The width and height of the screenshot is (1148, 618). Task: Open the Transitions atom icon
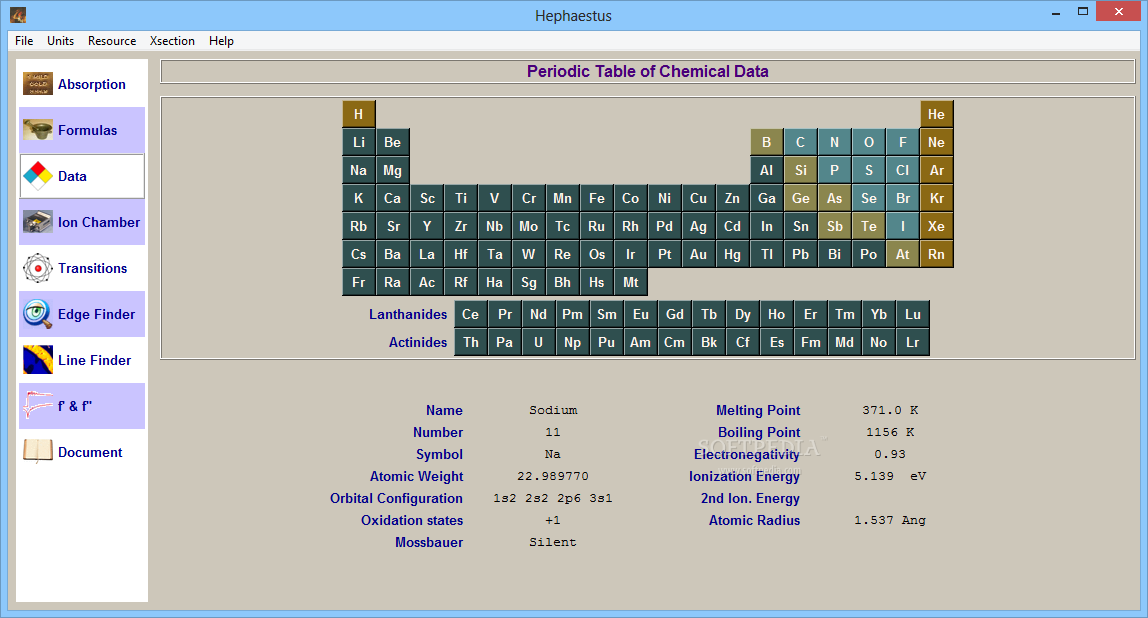click(37, 268)
